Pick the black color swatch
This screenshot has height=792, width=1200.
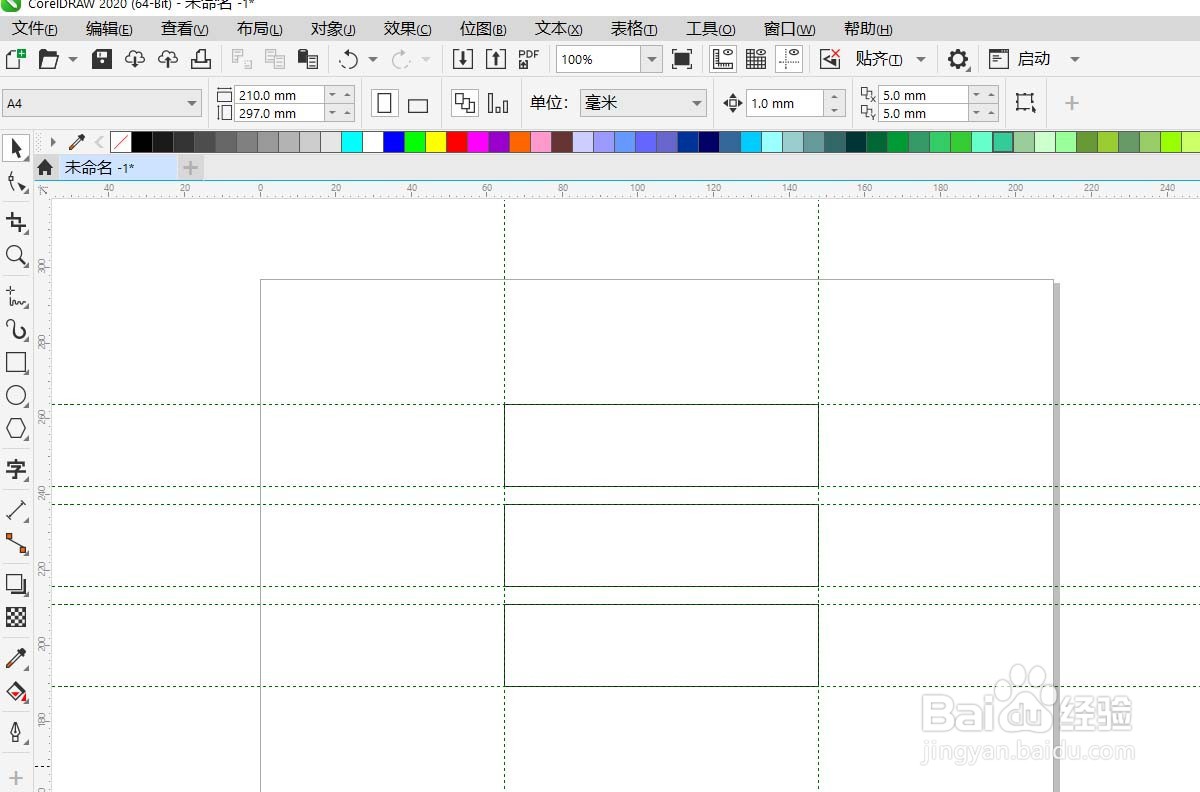point(141,142)
